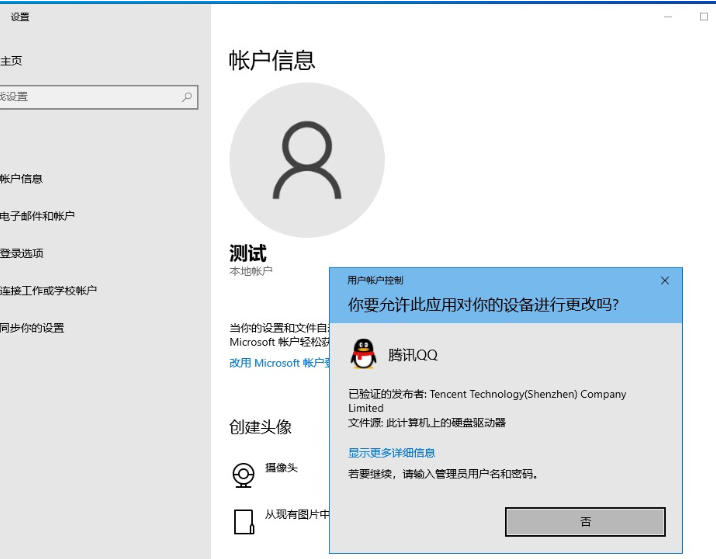Close the 用户帐户控制 dialog with the X

click(x=665, y=281)
